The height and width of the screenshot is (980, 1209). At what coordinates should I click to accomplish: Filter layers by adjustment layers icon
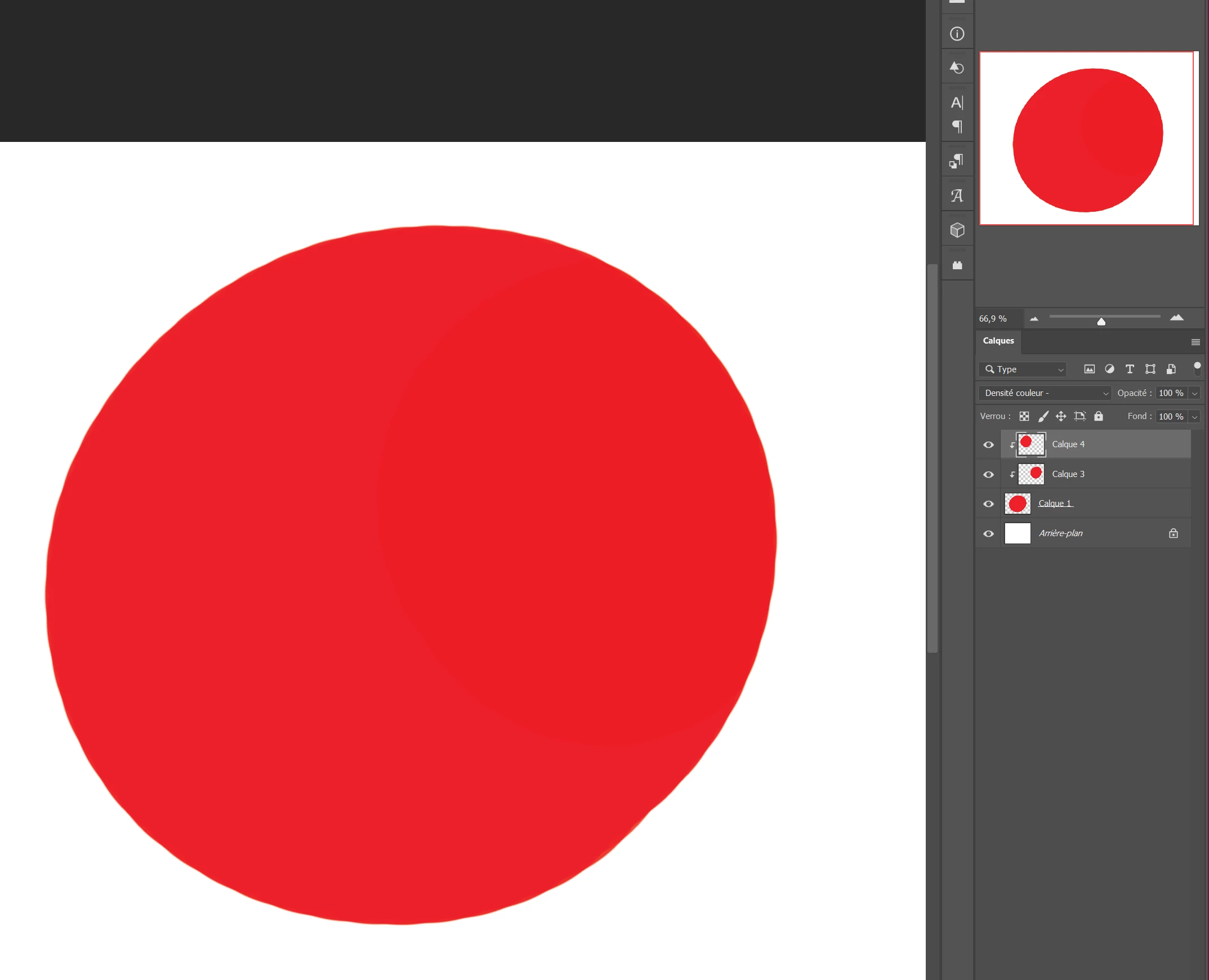click(x=1109, y=369)
